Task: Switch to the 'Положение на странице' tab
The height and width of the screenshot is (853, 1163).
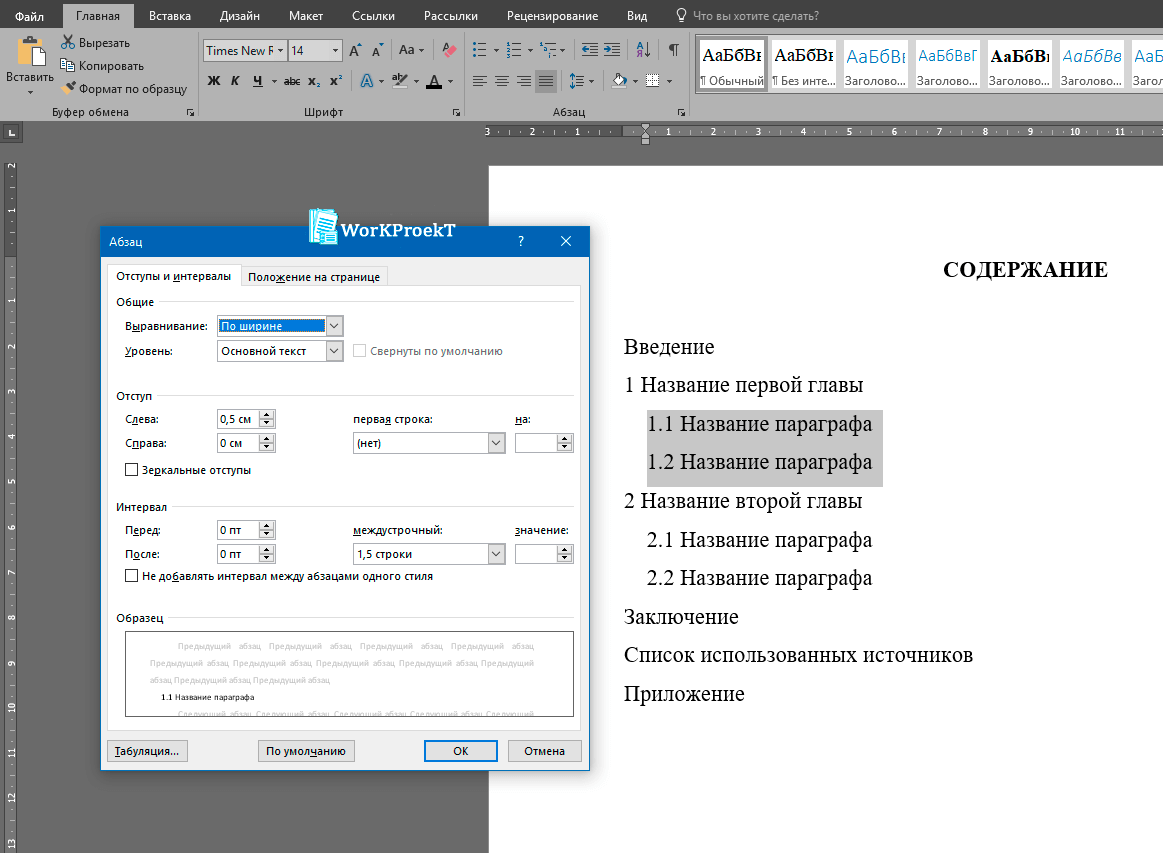Action: pos(313,276)
